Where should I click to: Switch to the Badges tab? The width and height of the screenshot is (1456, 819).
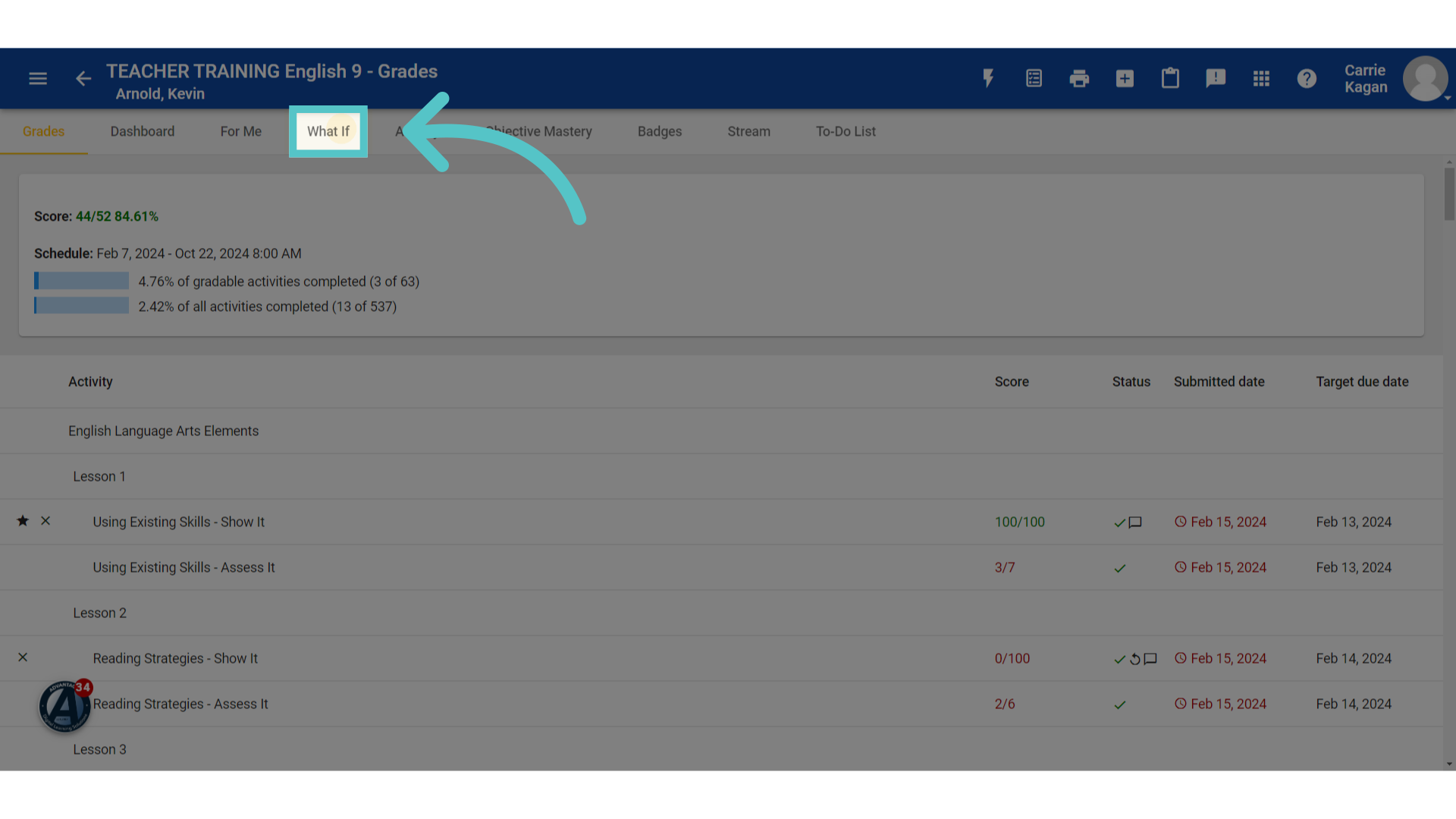coord(660,131)
